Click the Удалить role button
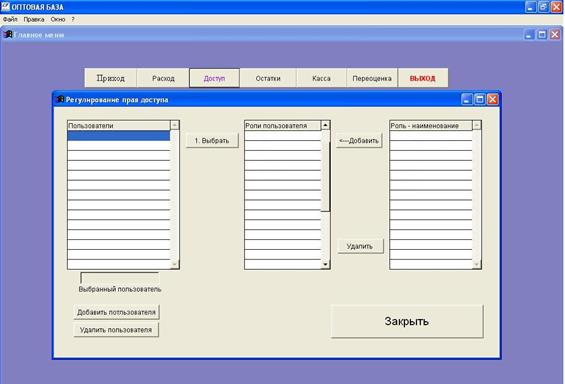 (x=360, y=246)
